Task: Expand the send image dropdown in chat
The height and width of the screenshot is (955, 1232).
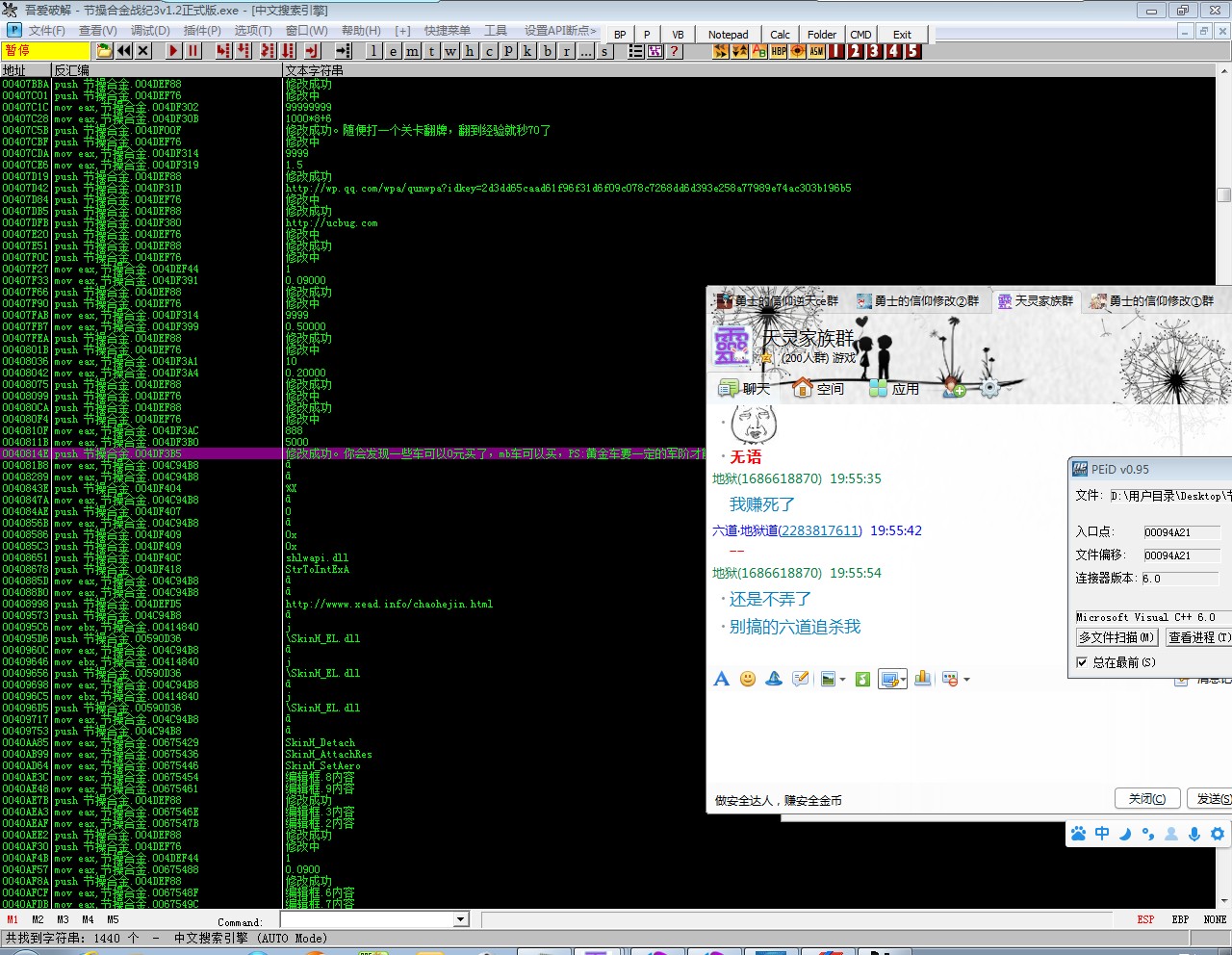Action: click(x=843, y=680)
